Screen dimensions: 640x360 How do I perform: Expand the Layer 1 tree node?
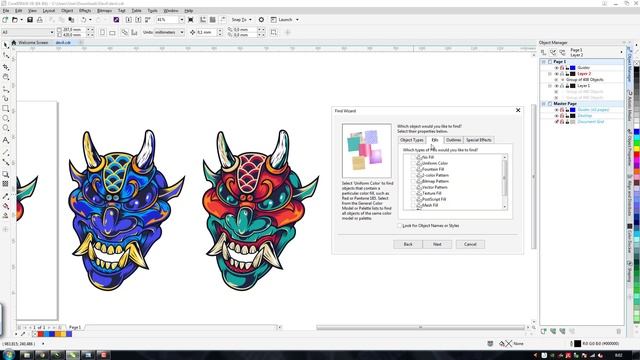tap(550, 86)
